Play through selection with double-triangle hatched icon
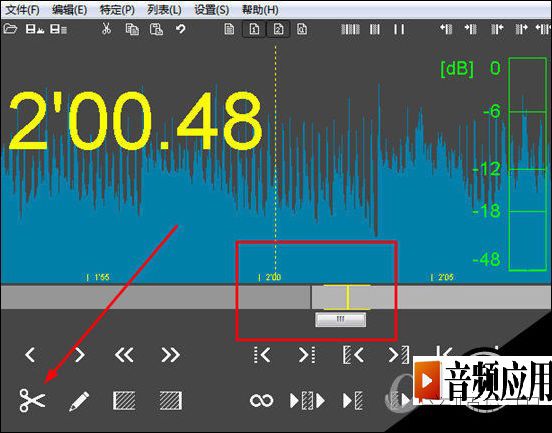Screen dimensions: 552x433 307,401
